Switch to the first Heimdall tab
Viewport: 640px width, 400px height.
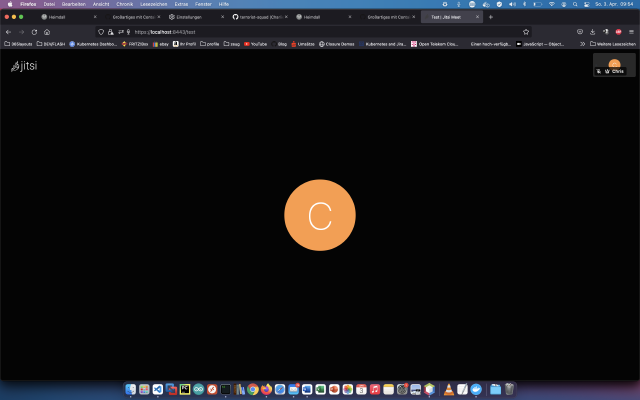pos(67,17)
